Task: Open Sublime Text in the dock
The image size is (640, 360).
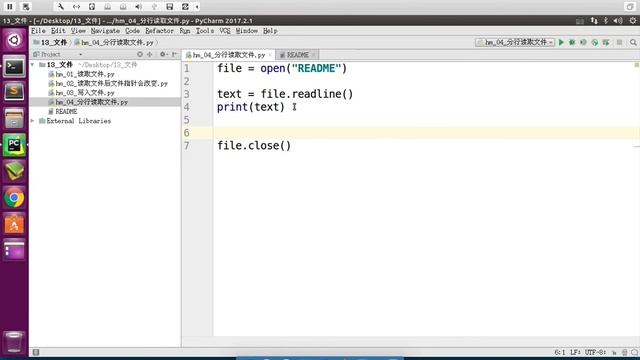Action: (14, 92)
